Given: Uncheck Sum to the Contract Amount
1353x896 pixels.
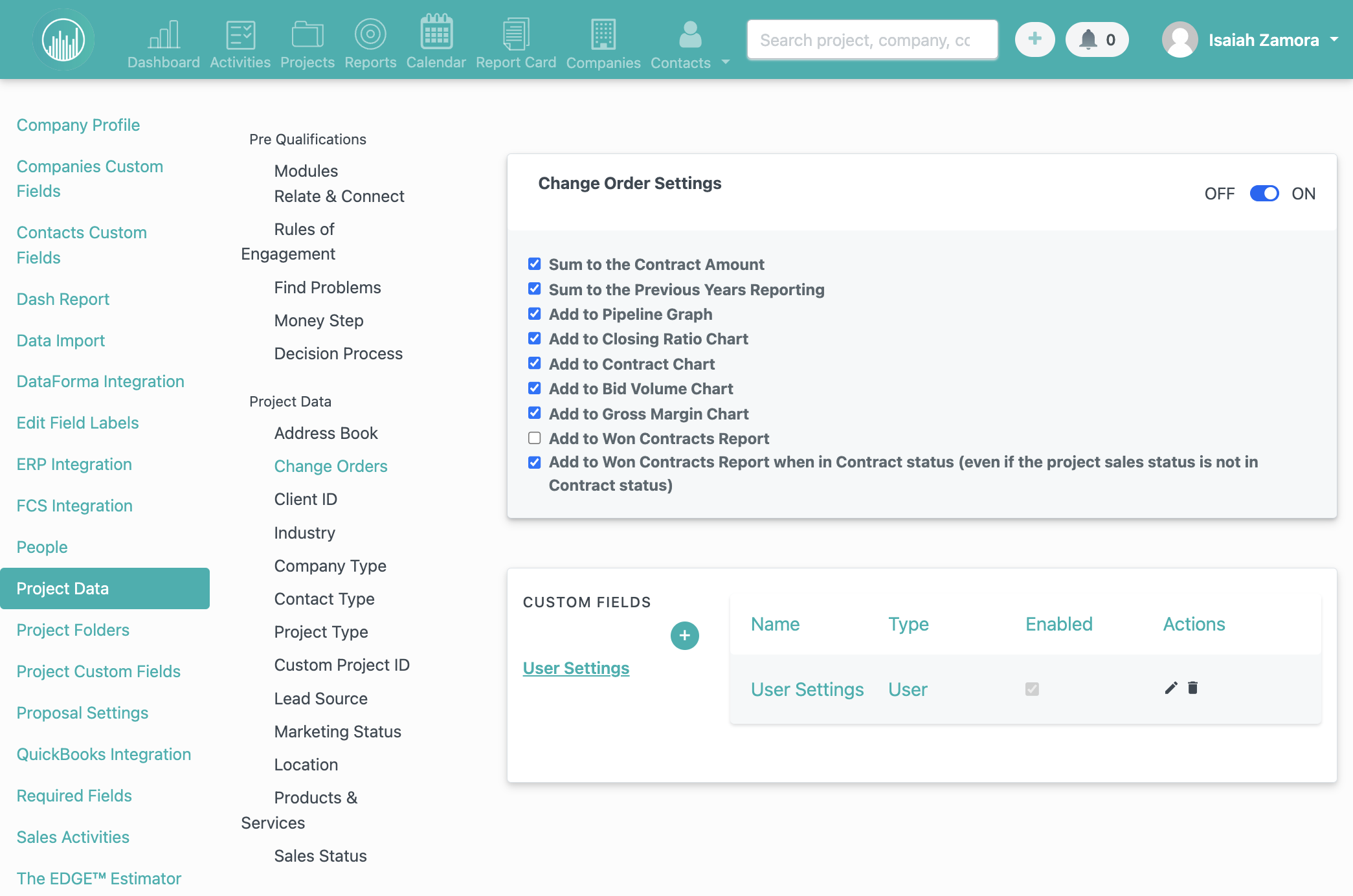Looking at the screenshot, I should pos(534,263).
